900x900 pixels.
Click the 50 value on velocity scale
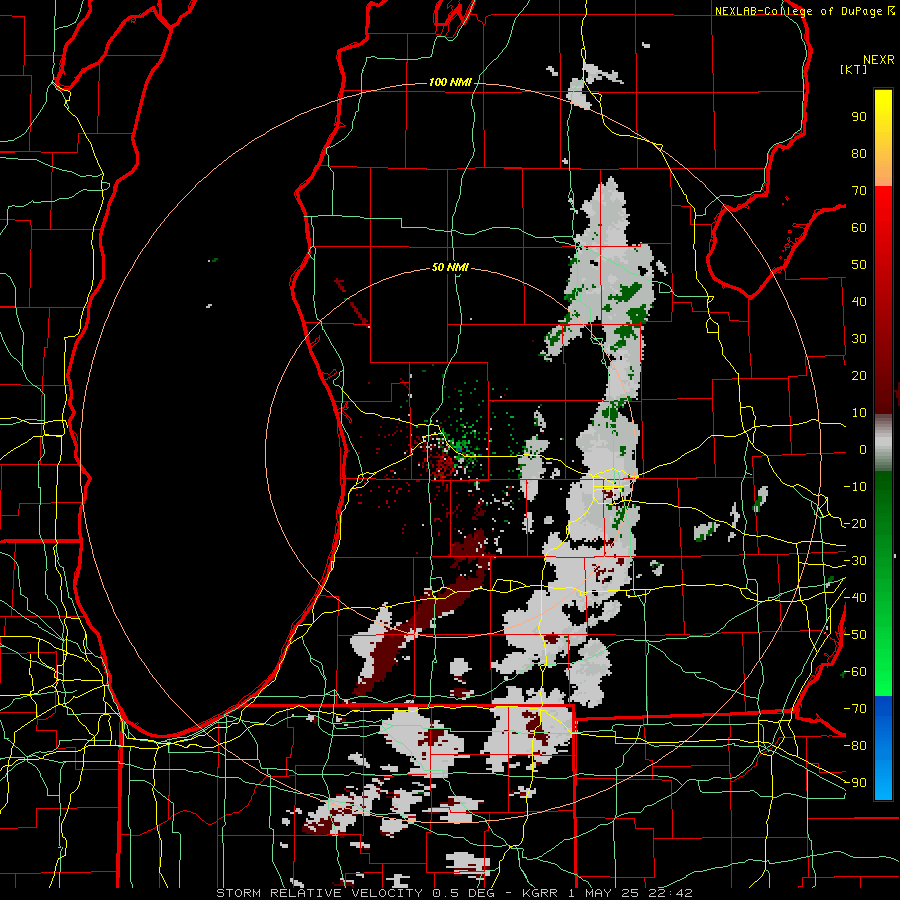(x=859, y=265)
